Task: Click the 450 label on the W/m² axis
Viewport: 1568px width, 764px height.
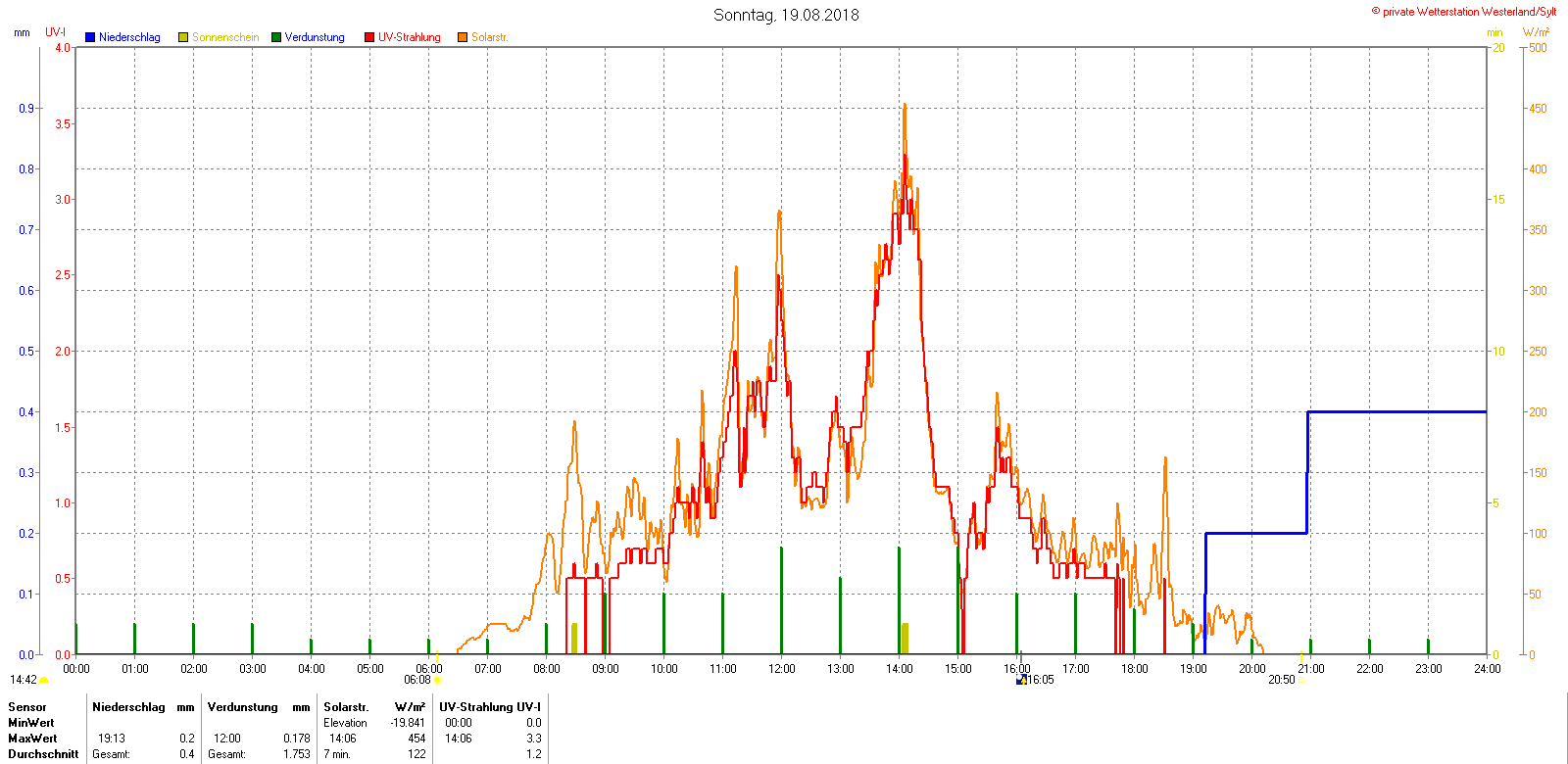Action: (1539, 109)
